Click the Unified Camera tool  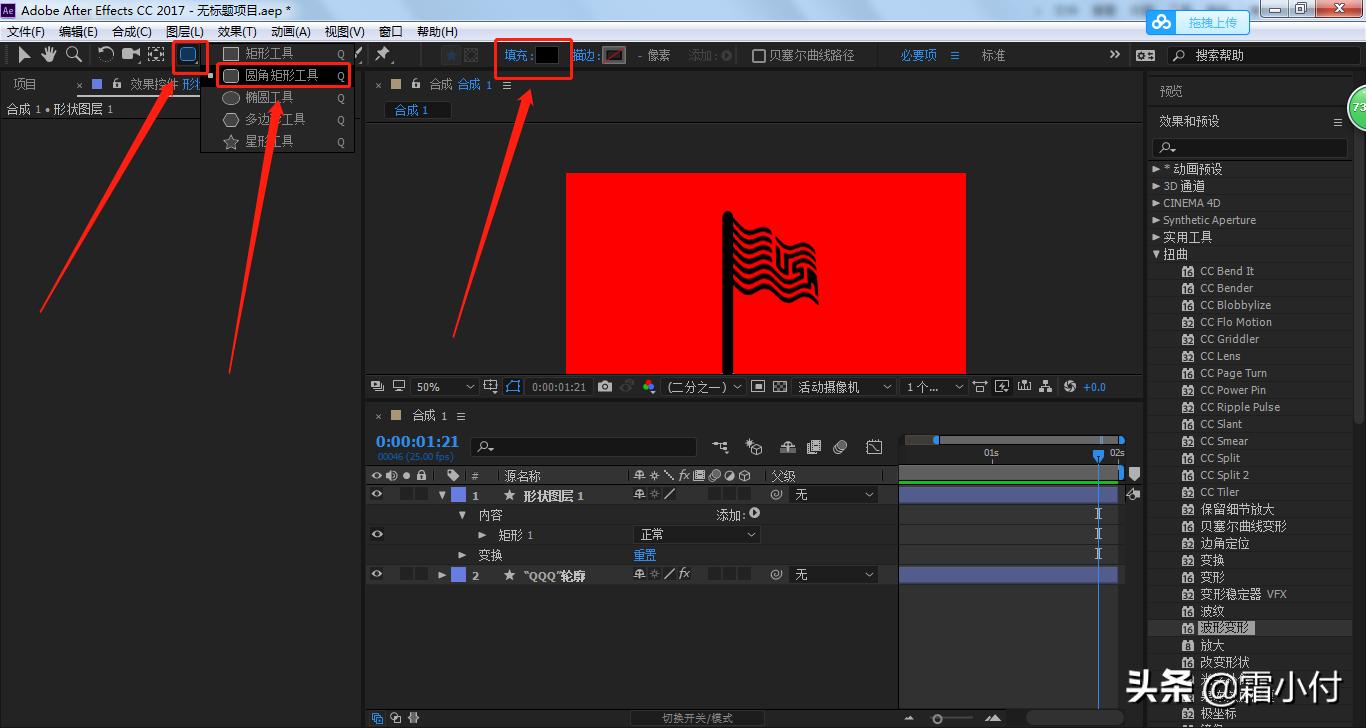click(x=131, y=55)
